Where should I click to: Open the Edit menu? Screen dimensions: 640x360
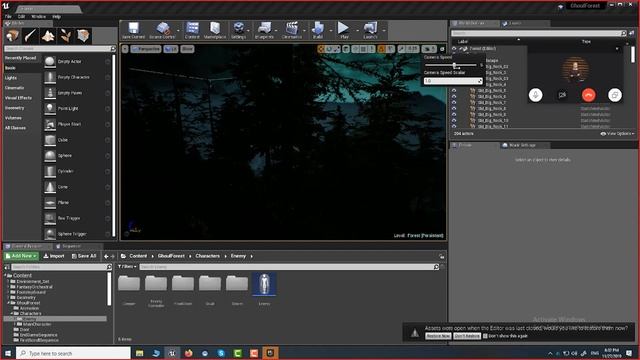click(22, 17)
